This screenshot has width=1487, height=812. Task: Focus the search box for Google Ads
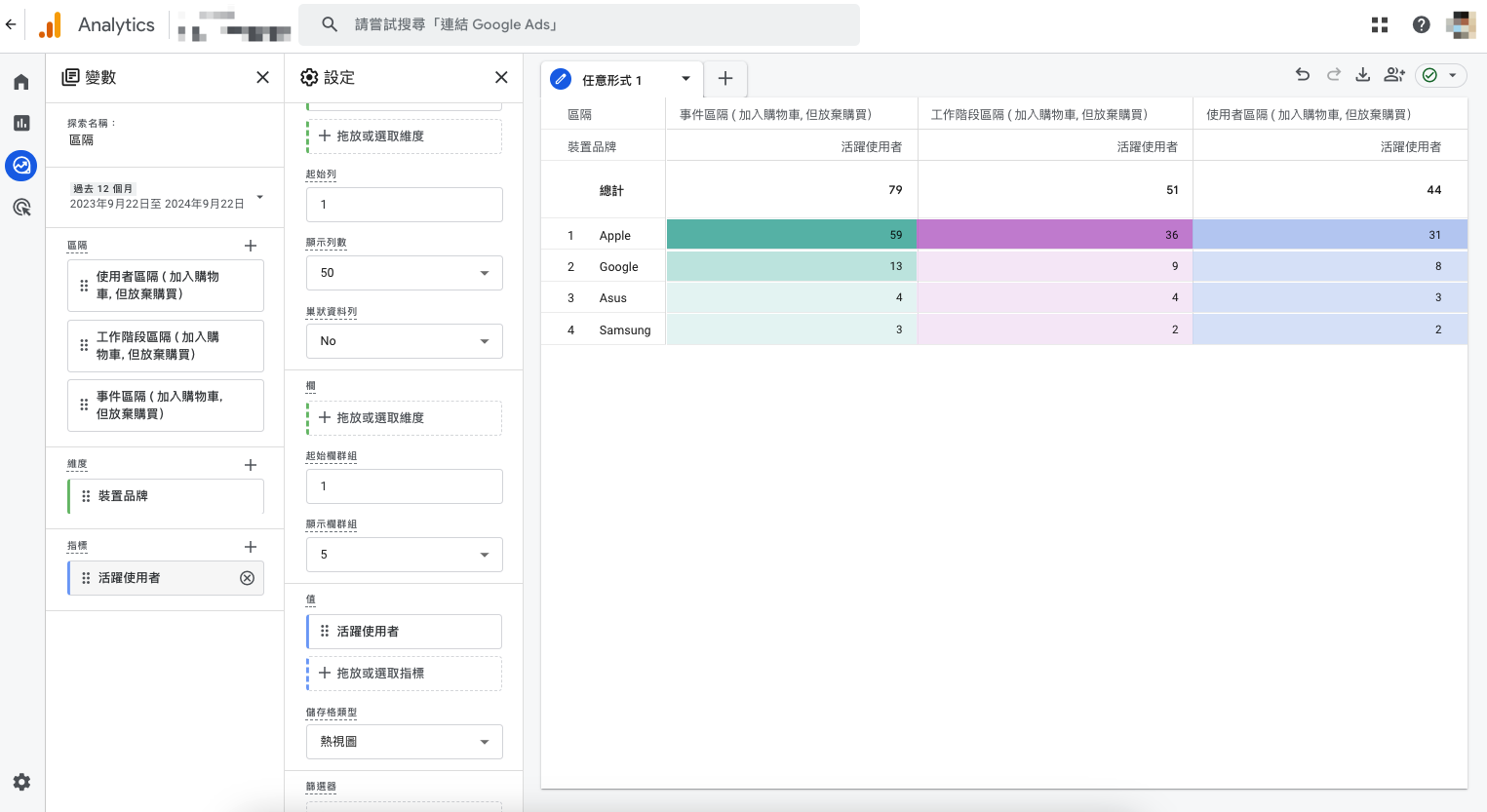click(x=579, y=24)
